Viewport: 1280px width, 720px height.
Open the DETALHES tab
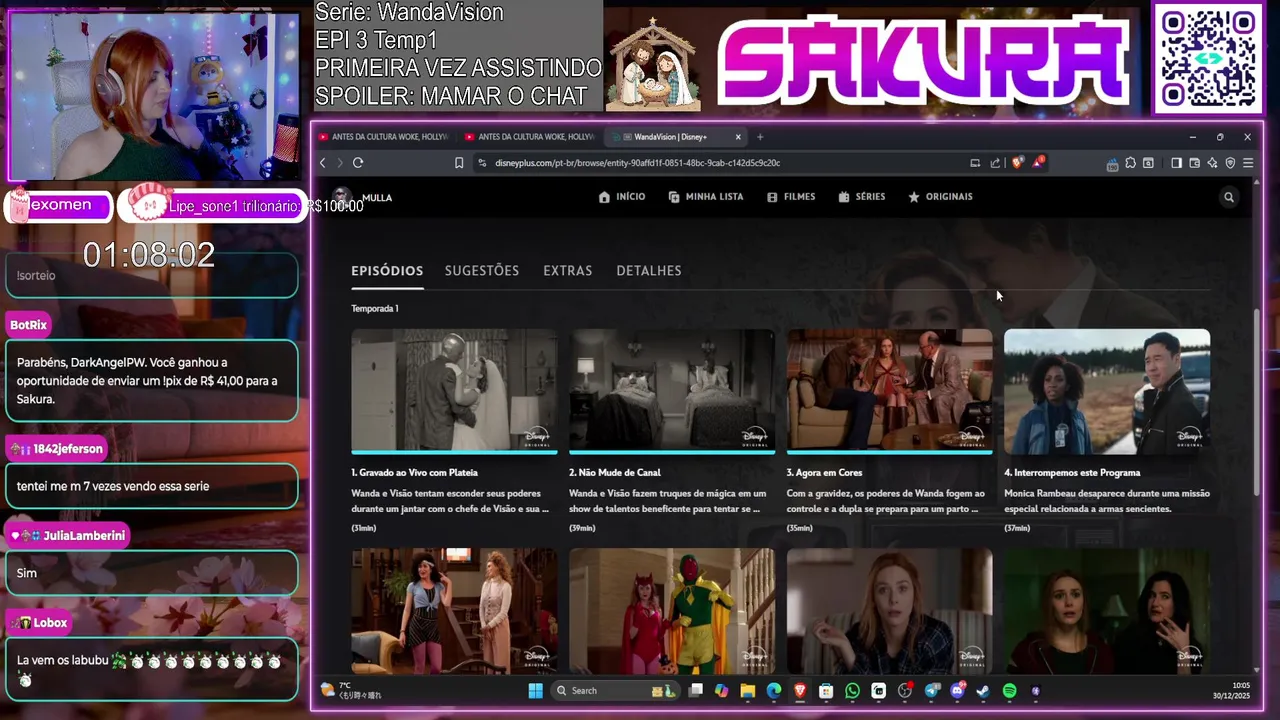649,271
